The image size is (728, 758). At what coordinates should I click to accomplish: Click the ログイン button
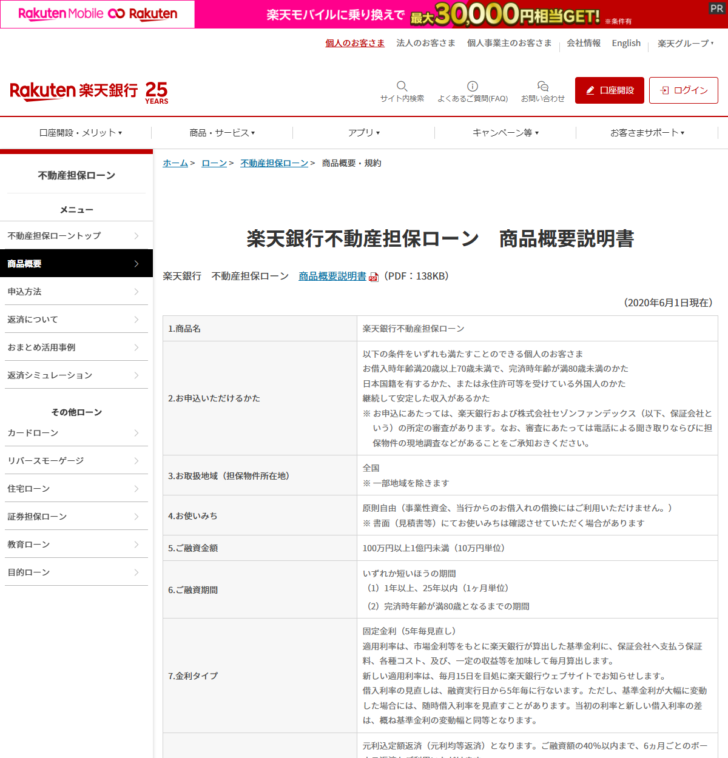[684, 90]
